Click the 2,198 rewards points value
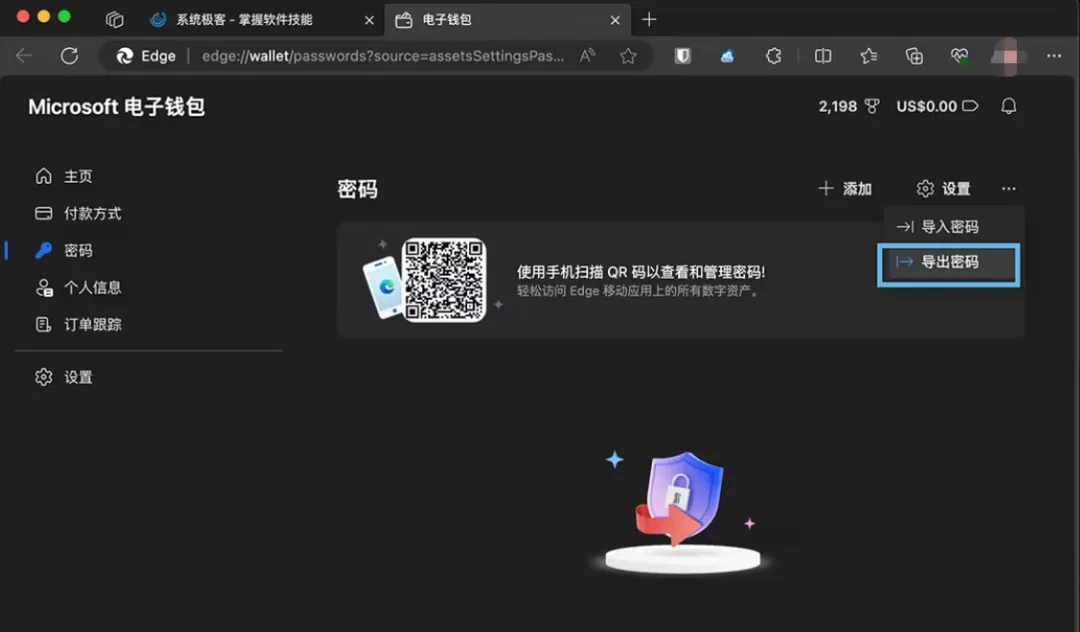This screenshot has width=1080, height=632. 838,106
